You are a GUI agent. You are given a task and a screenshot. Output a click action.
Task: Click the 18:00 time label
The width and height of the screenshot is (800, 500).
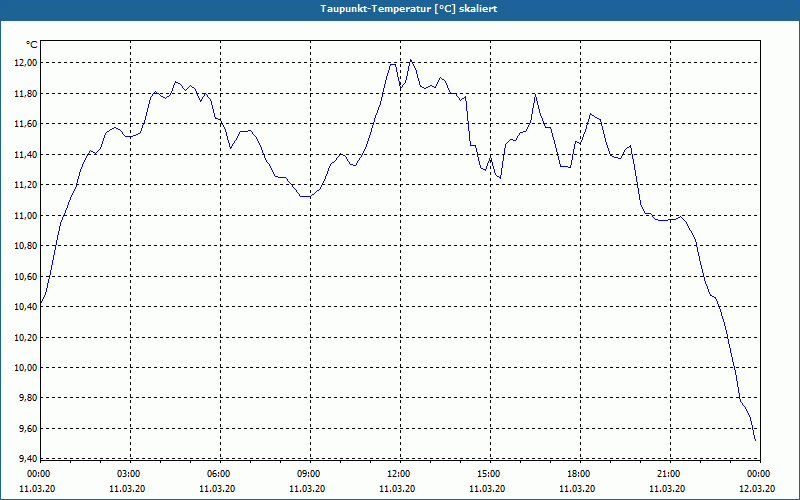coord(580,474)
